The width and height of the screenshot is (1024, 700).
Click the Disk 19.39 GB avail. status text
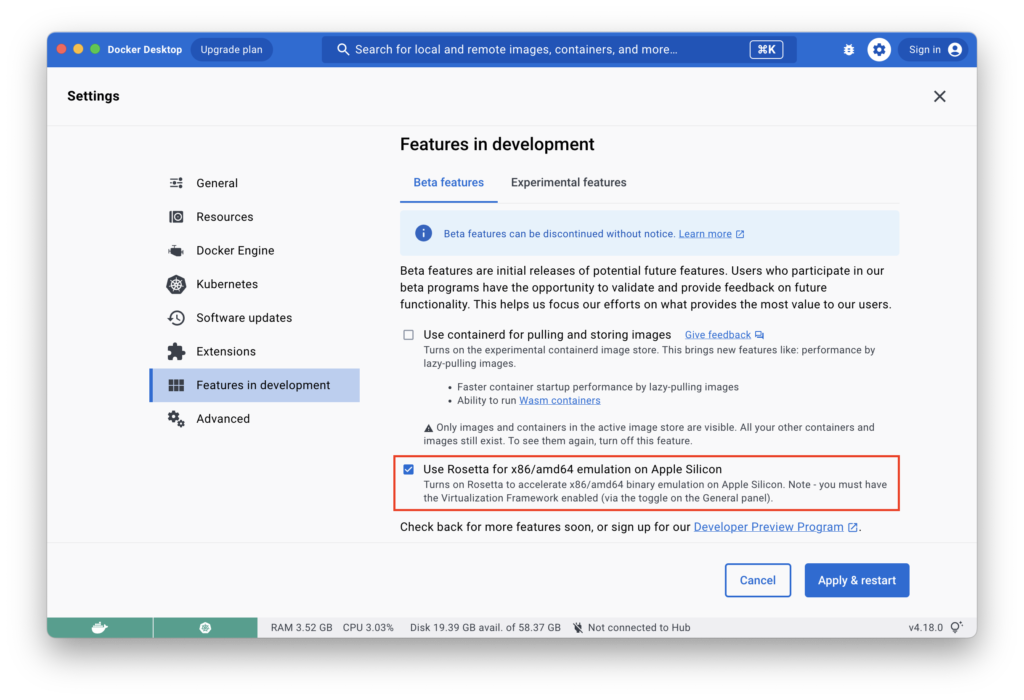(485, 628)
